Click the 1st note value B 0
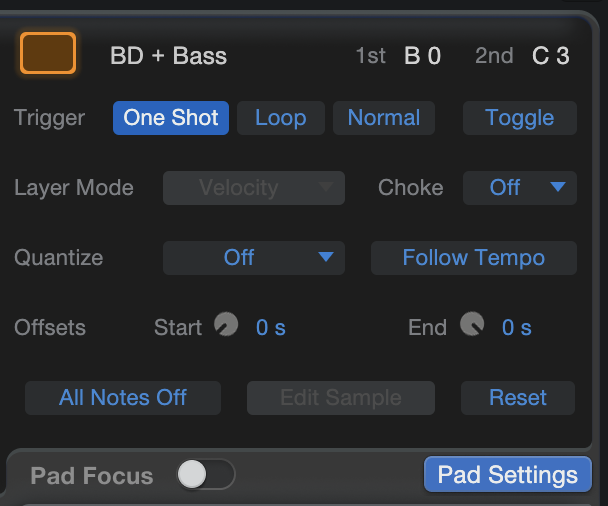Image resolution: width=608 pixels, height=506 pixels. (422, 56)
